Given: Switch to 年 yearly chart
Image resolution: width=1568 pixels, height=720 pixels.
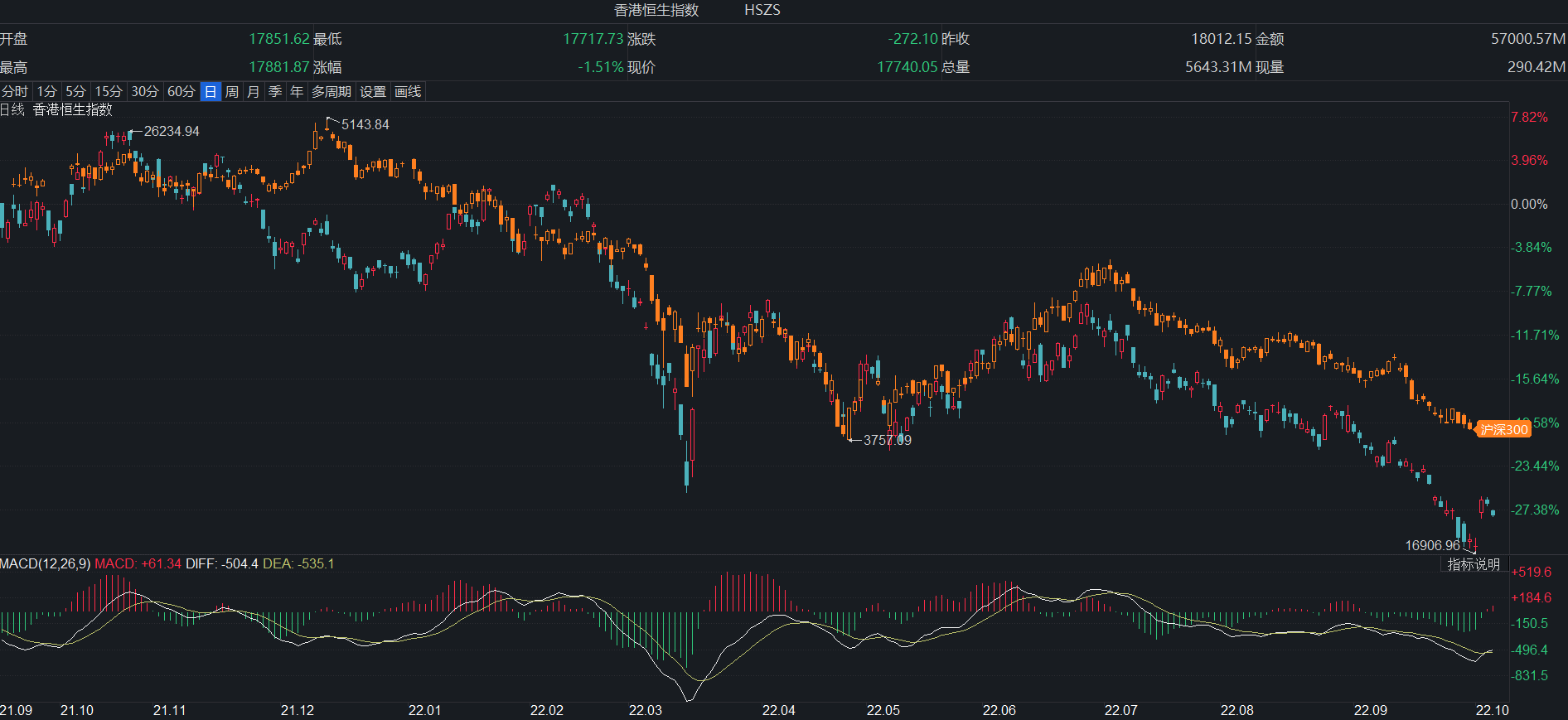Looking at the screenshot, I should [x=297, y=92].
